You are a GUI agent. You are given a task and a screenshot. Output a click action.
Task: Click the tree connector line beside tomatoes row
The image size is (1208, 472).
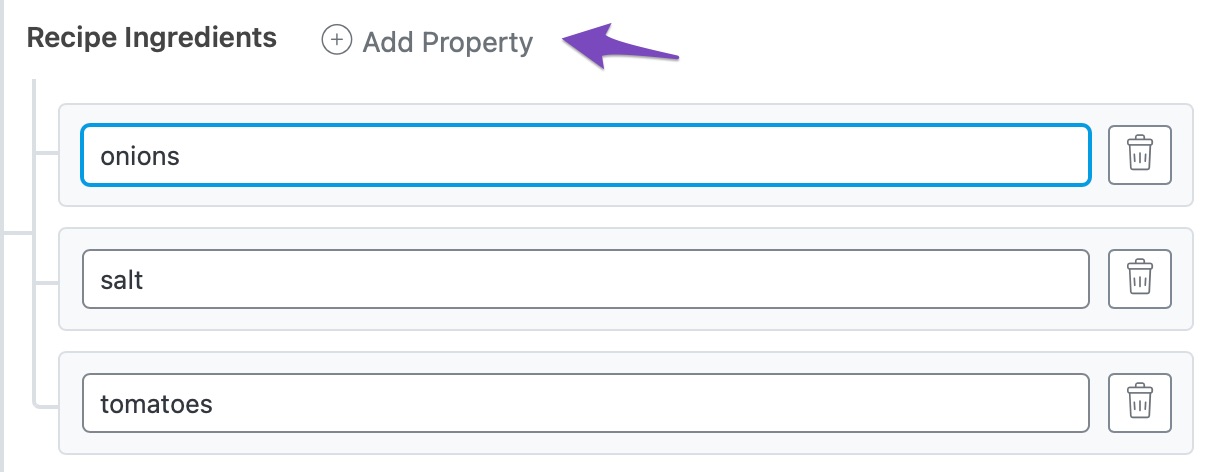pyautogui.click(x=47, y=406)
